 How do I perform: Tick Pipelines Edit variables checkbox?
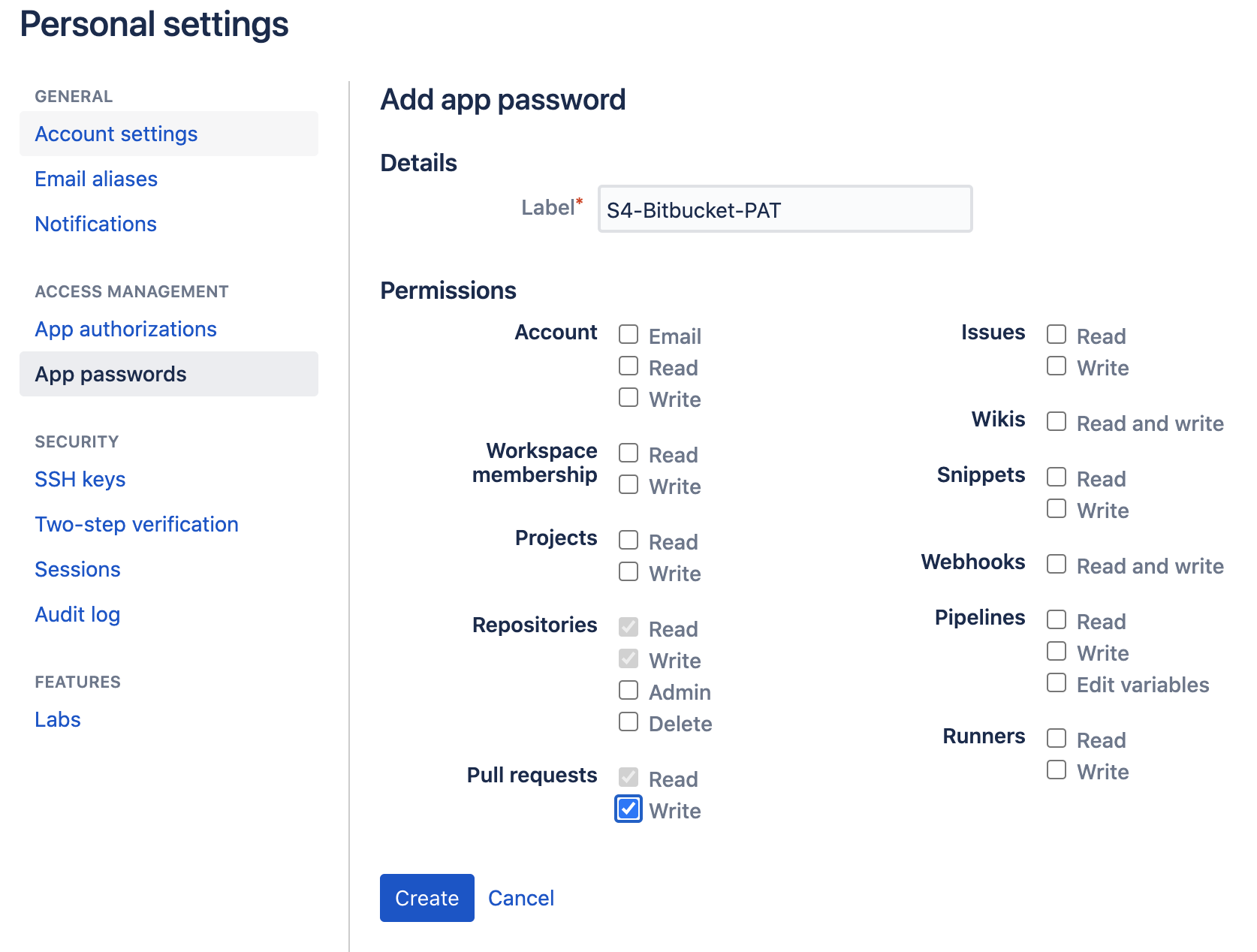pyautogui.click(x=1057, y=682)
